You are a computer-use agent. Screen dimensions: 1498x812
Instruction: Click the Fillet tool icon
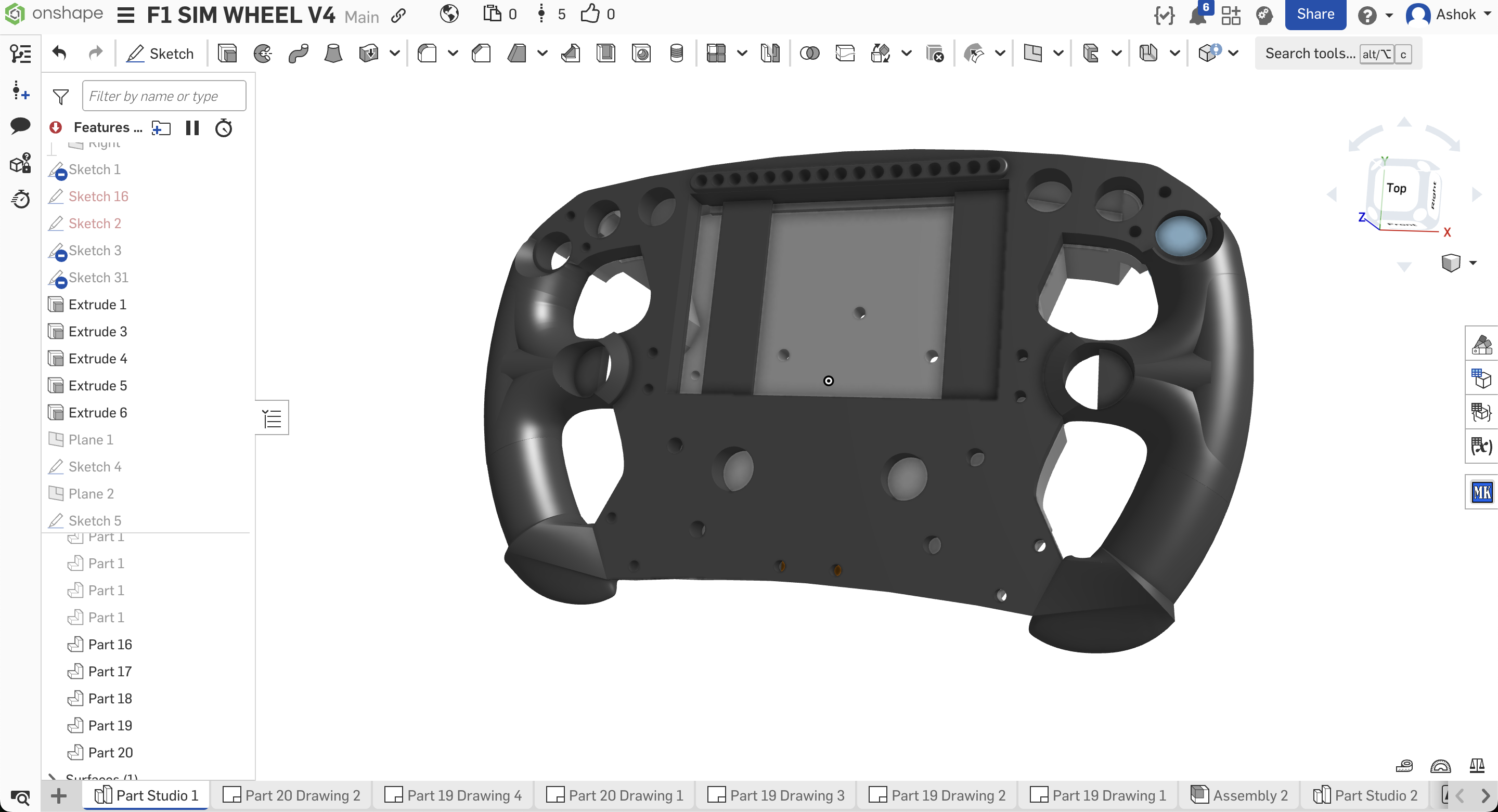pyautogui.click(x=428, y=54)
